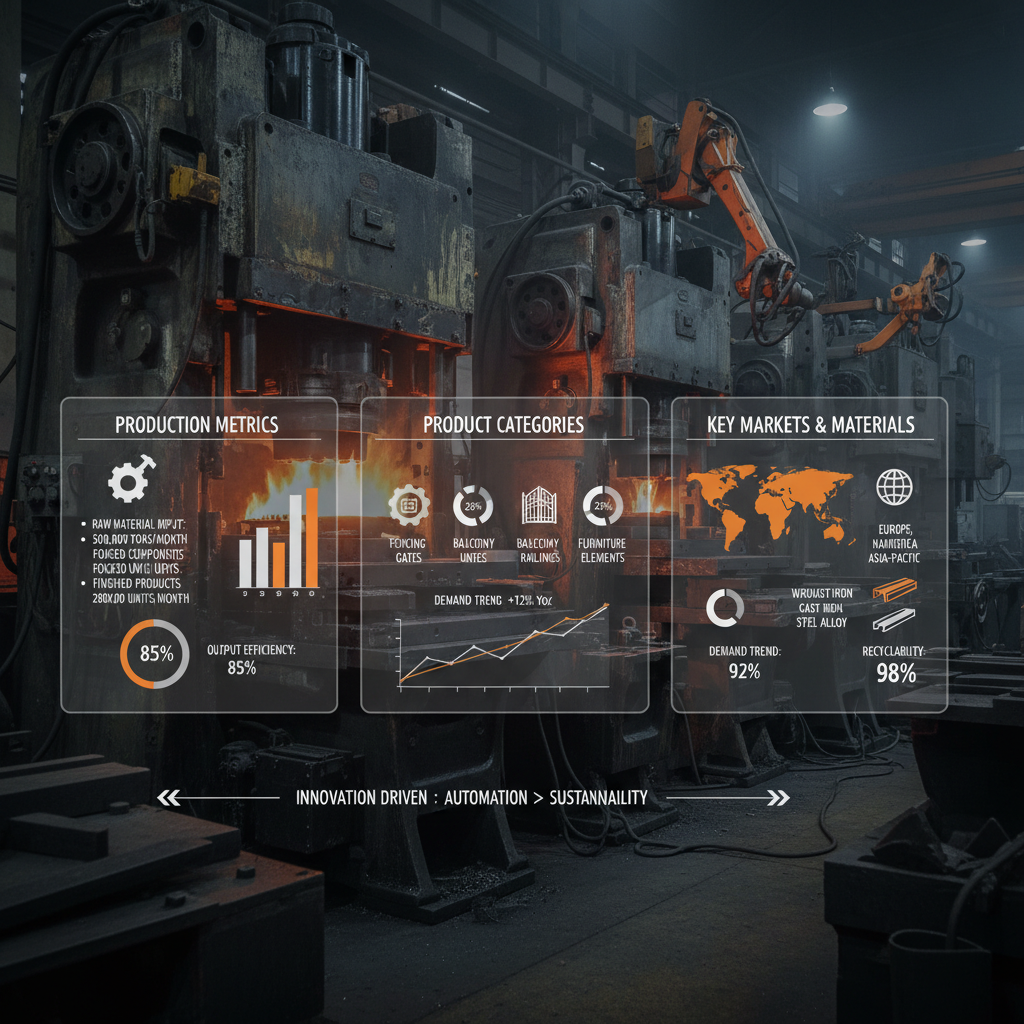Select the Forging Gates gear icon
The image size is (1024, 1024).
(407, 506)
